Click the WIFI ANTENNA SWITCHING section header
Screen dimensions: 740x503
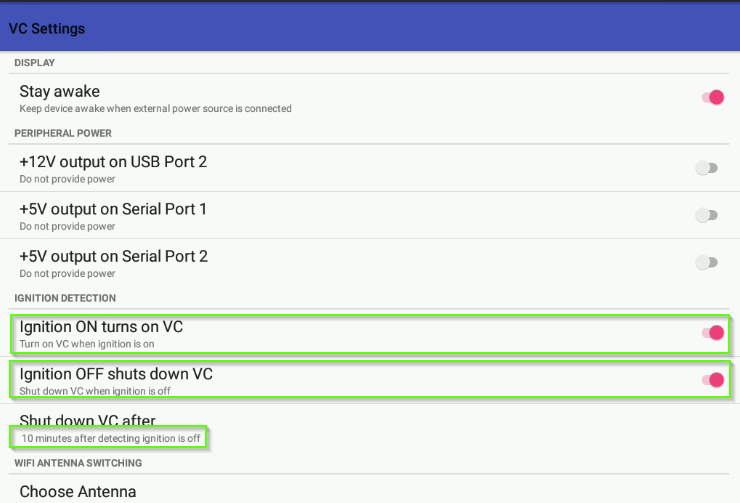coord(78,463)
